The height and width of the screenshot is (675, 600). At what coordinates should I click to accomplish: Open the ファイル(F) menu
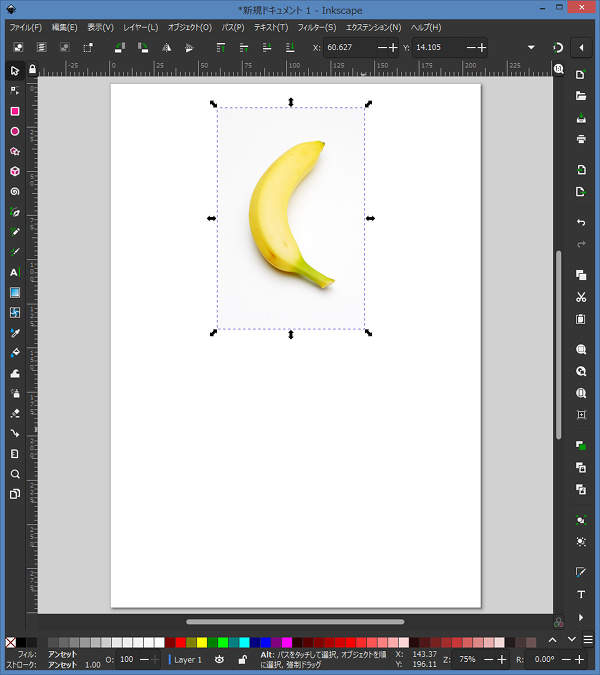[26, 28]
